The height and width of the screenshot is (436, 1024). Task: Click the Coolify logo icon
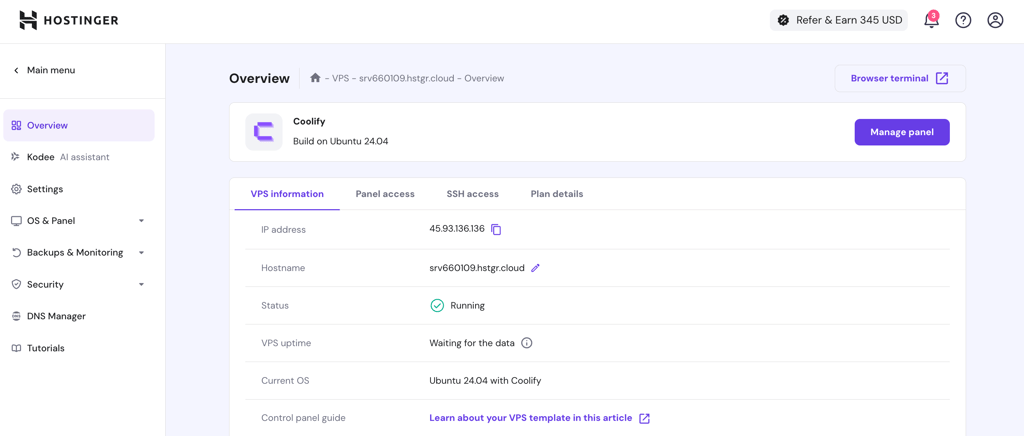point(264,132)
